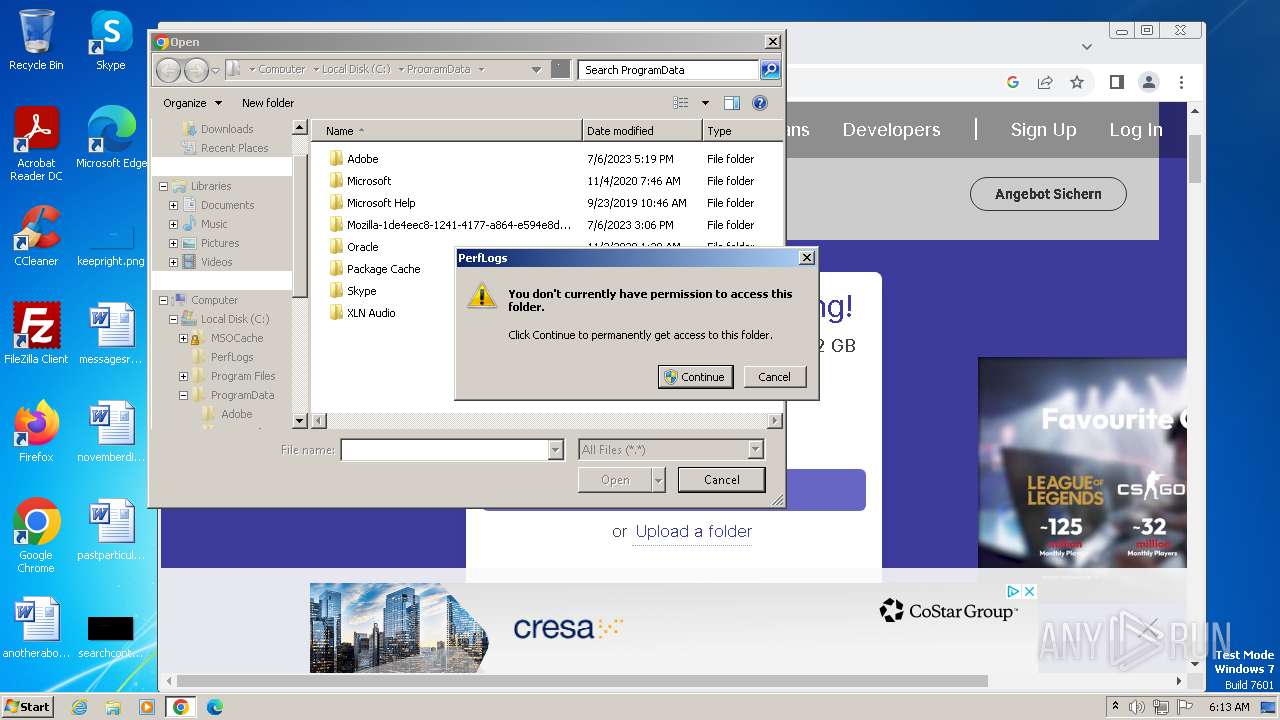Click the search magnifier in Open dialog

770,70
